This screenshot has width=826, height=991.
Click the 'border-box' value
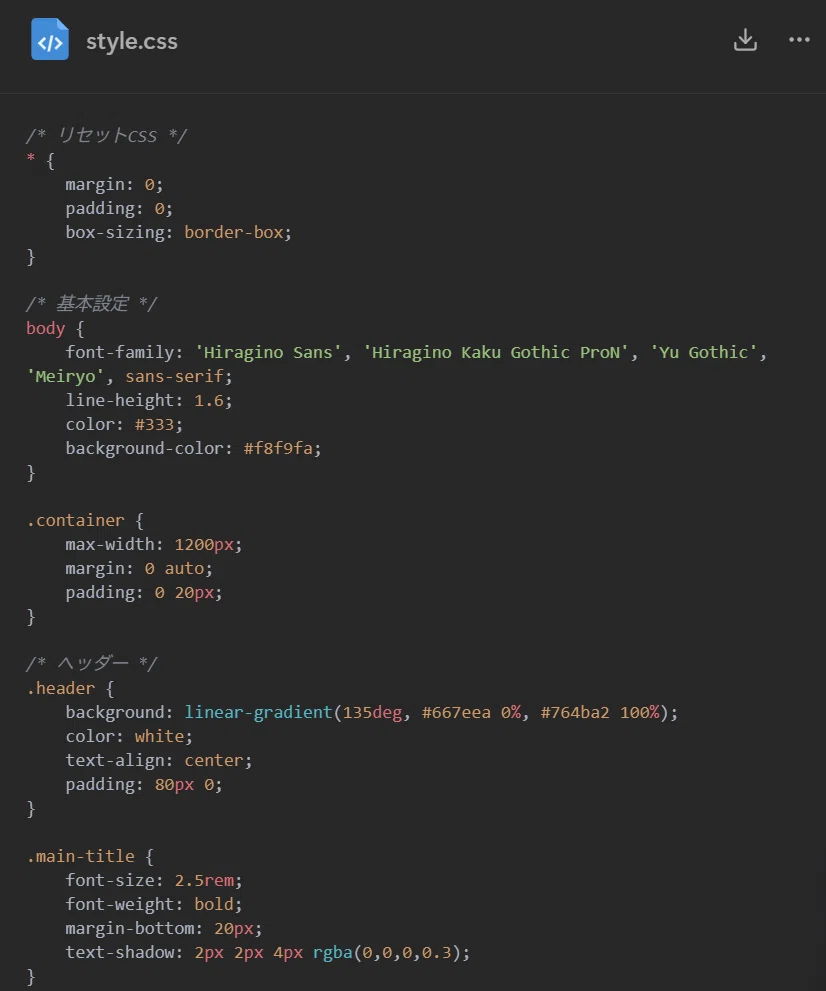coord(234,233)
